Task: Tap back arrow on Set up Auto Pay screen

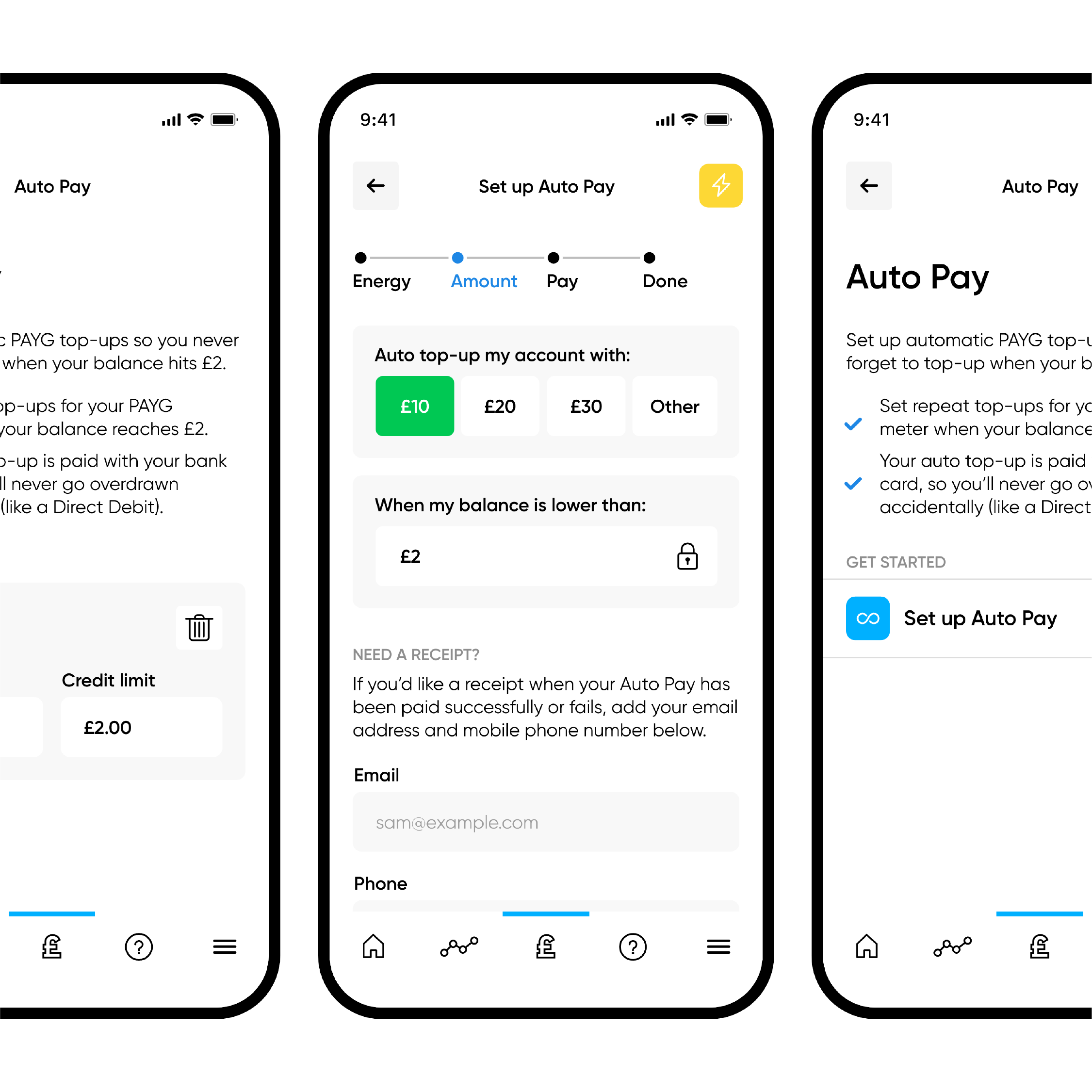Action: pos(377,186)
